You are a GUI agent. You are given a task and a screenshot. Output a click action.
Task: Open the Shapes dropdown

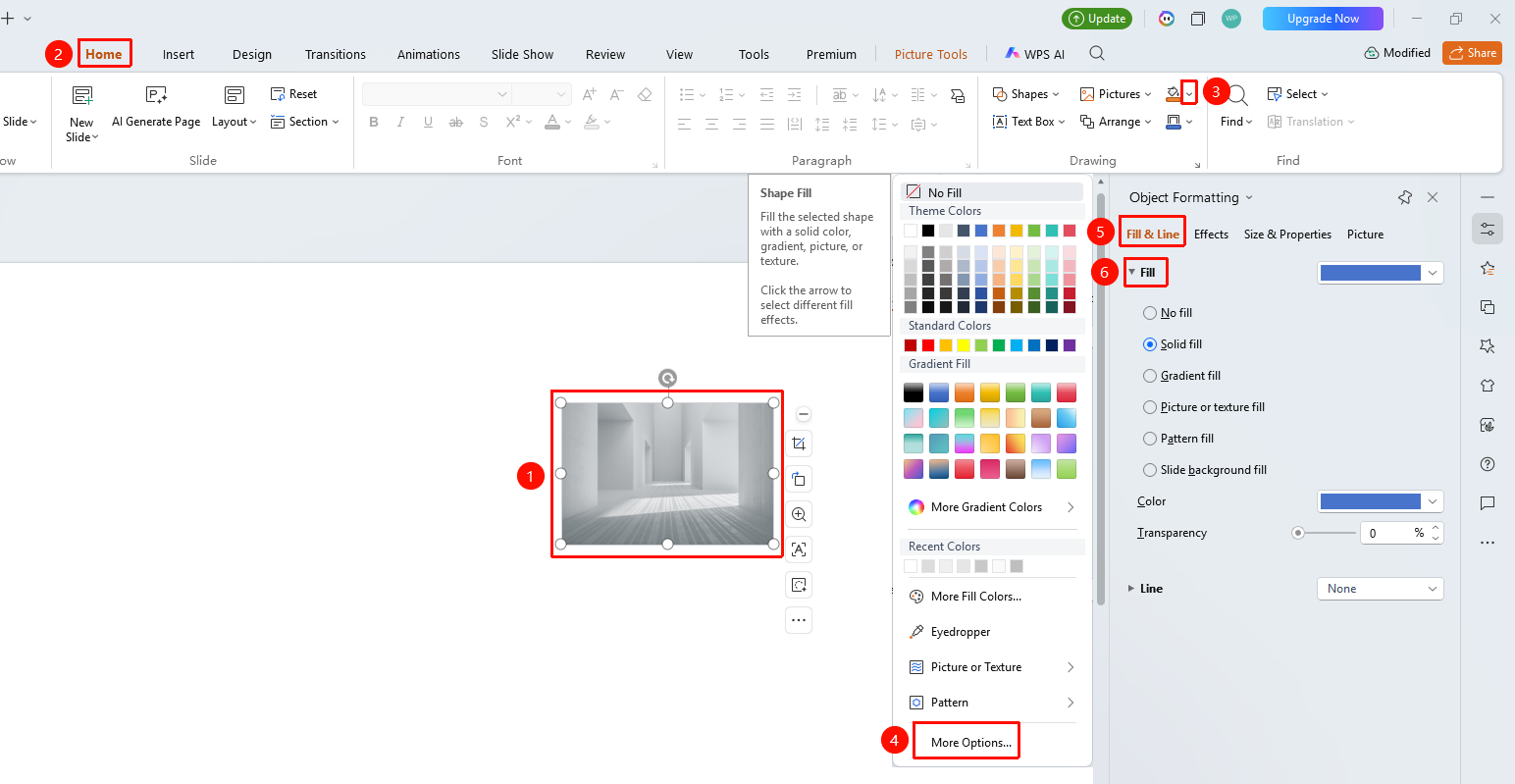(1025, 94)
